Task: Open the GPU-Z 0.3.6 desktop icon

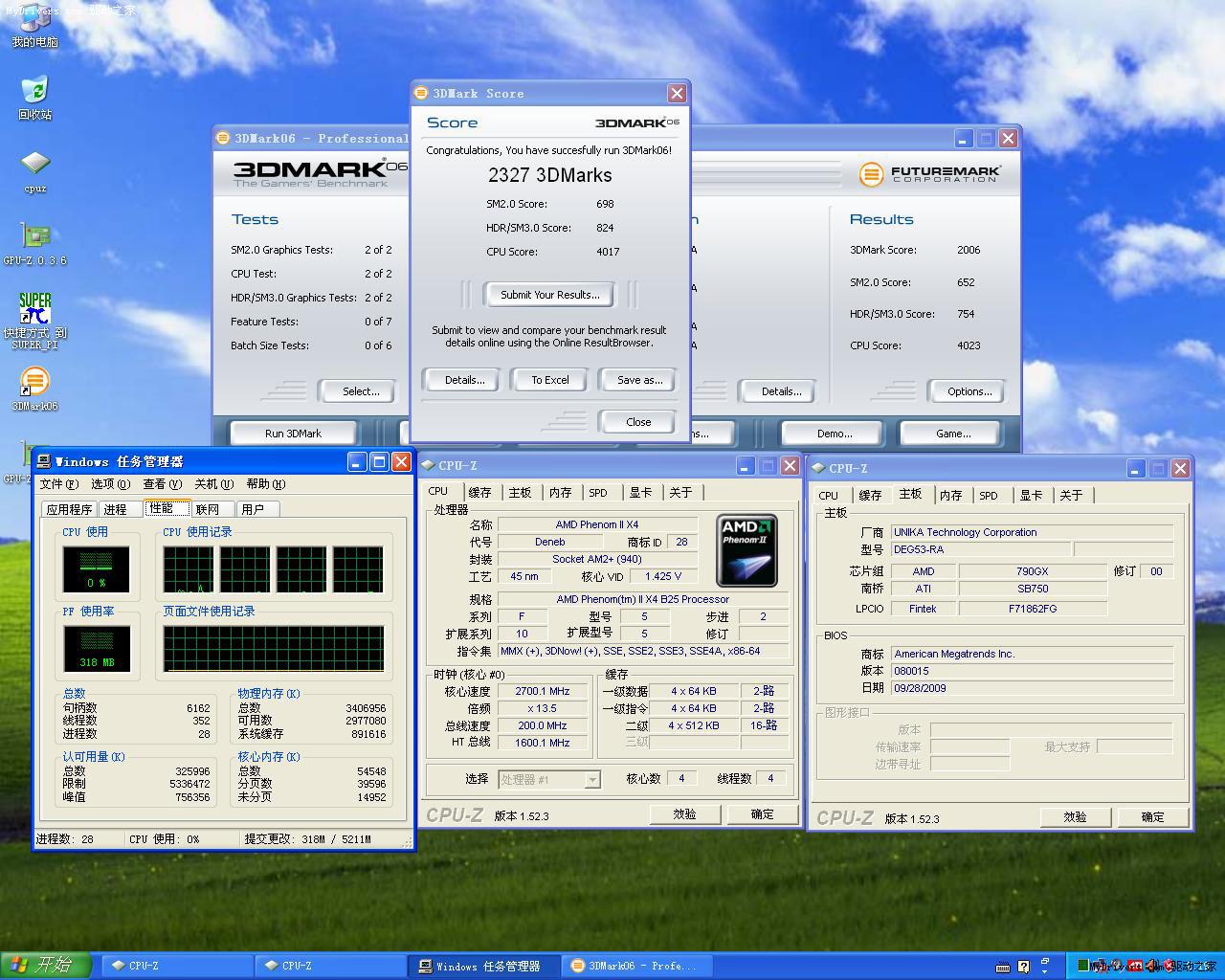Action: [34, 236]
